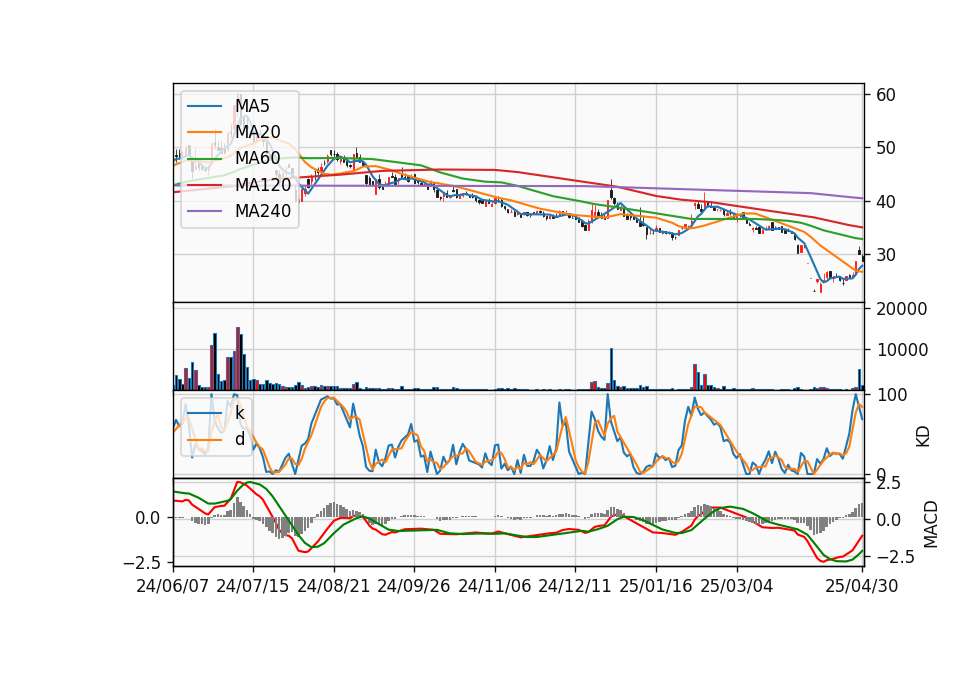Image resolution: width=960 pixels, height=690 pixels.
Task: Click the 24/09/26 date axis label
Action: coord(413,586)
